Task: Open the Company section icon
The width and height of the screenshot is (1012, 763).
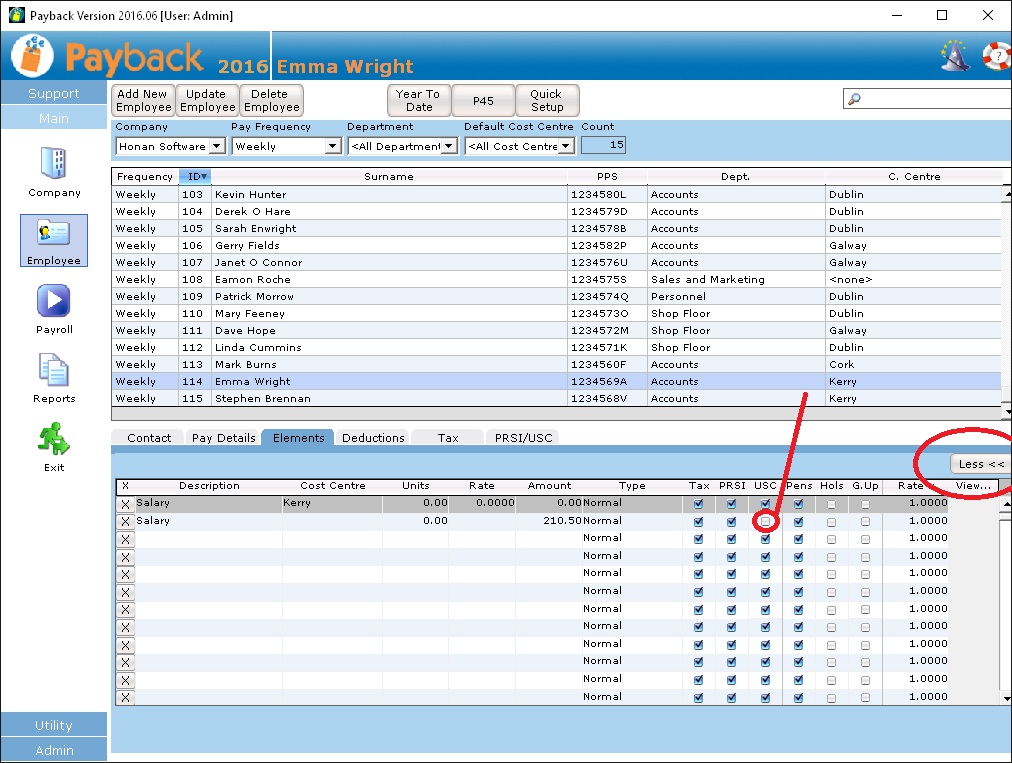Action: pos(54,165)
